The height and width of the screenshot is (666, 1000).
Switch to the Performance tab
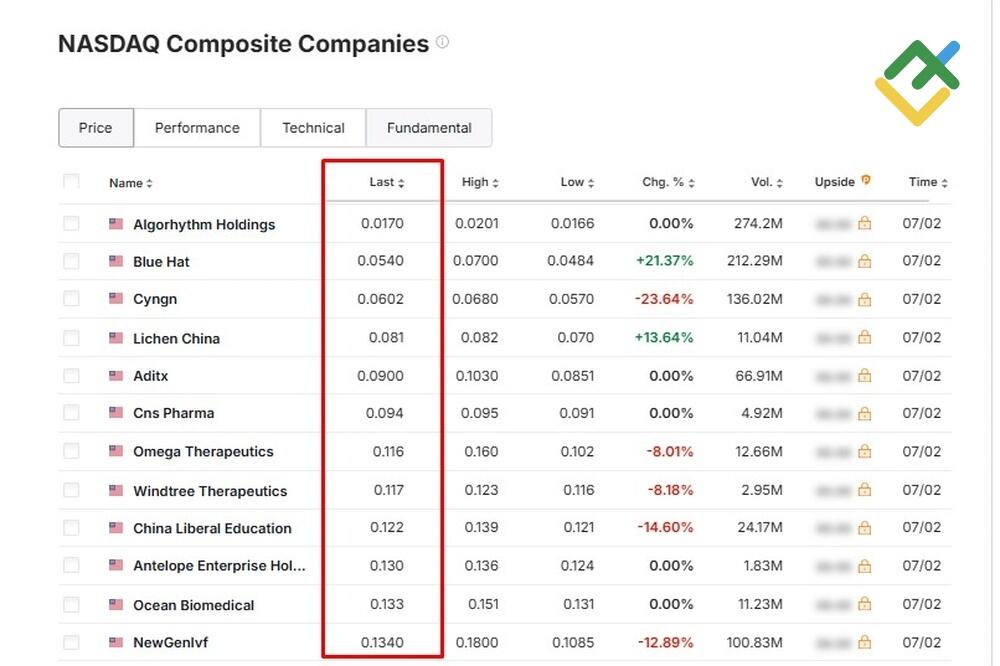coord(197,128)
